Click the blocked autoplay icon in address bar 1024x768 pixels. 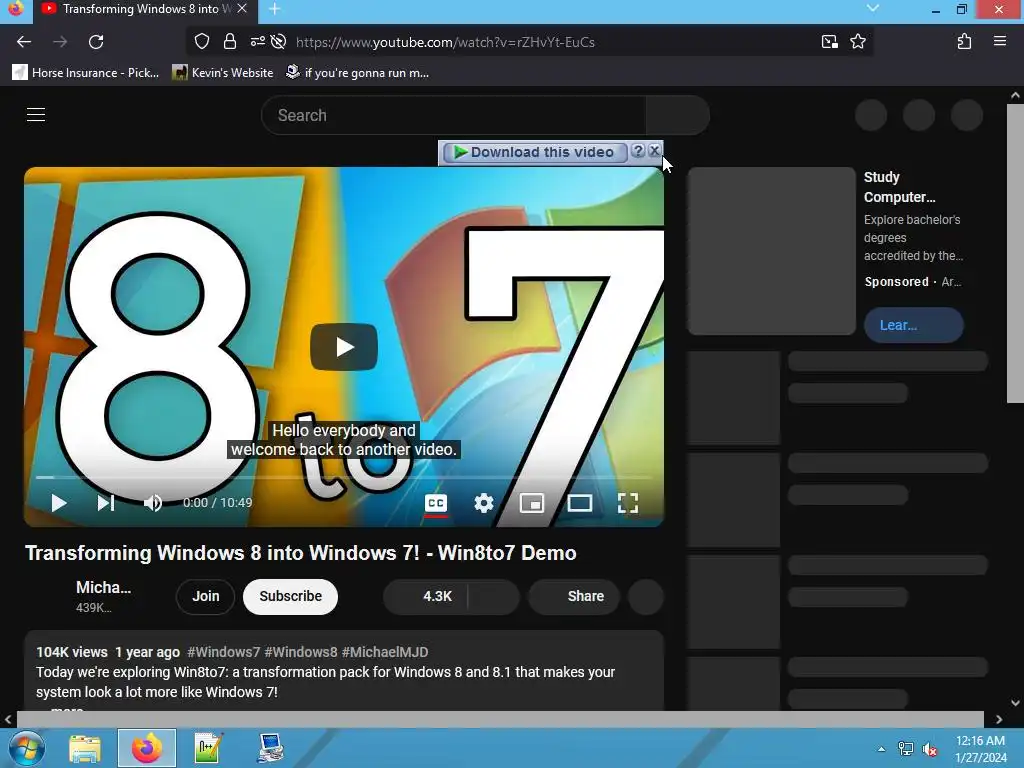[278, 42]
